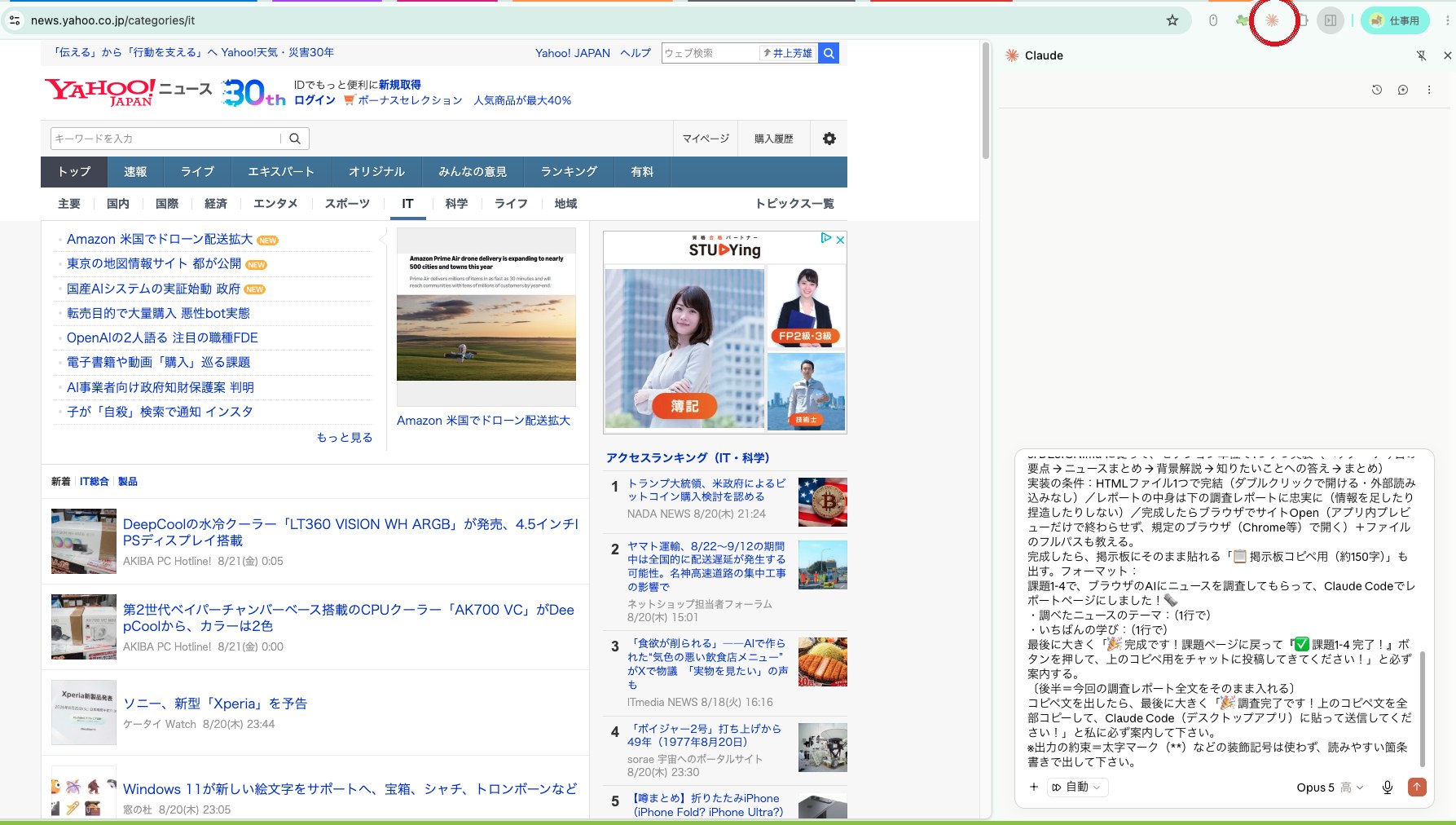Bookmark this page with the star icon

(x=1172, y=20)
